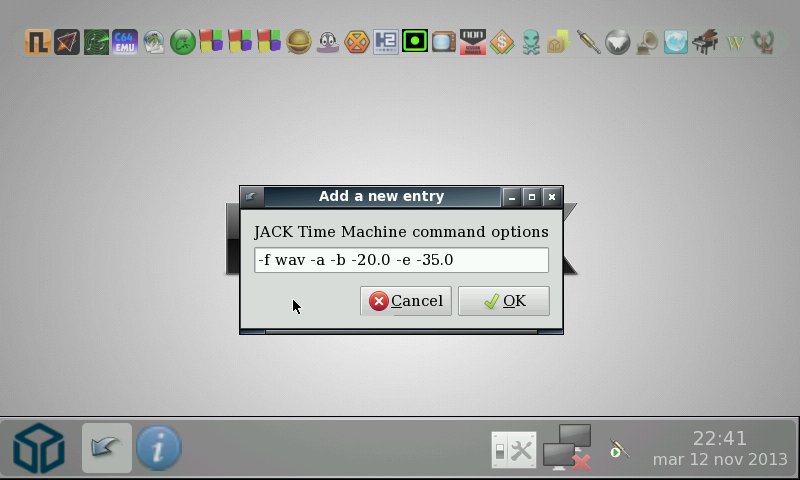
Task: Maximize the Add a new entry dialog
Action: pyautogui.click(x=532, y=197)
